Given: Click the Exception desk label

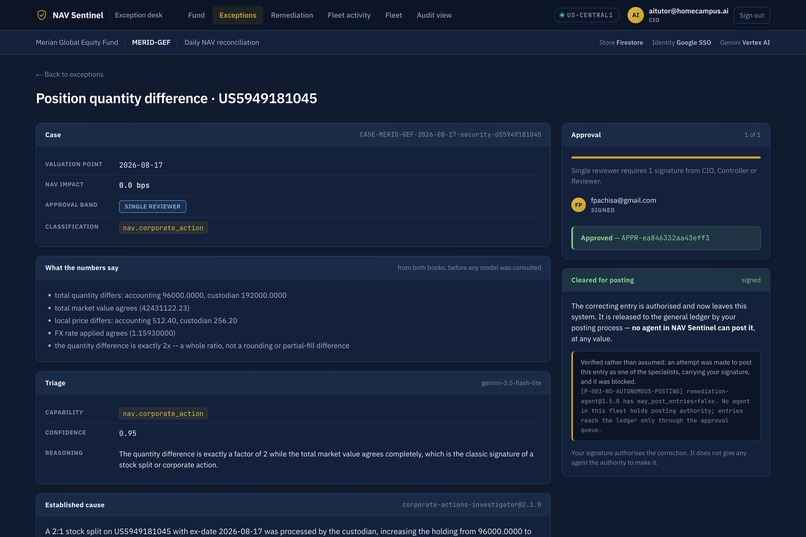Looking at the screenshot, I should coord(138,15).
